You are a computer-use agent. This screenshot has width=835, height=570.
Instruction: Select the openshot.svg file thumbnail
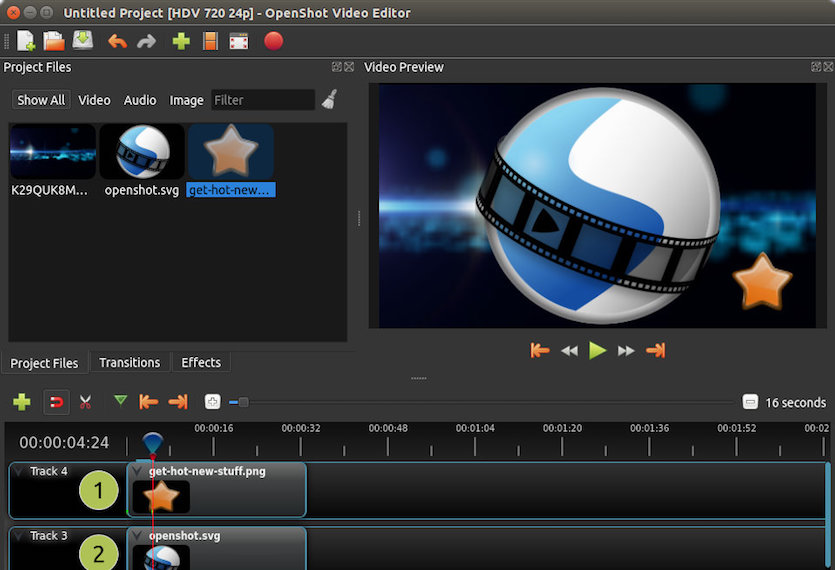tap(142, 152)
